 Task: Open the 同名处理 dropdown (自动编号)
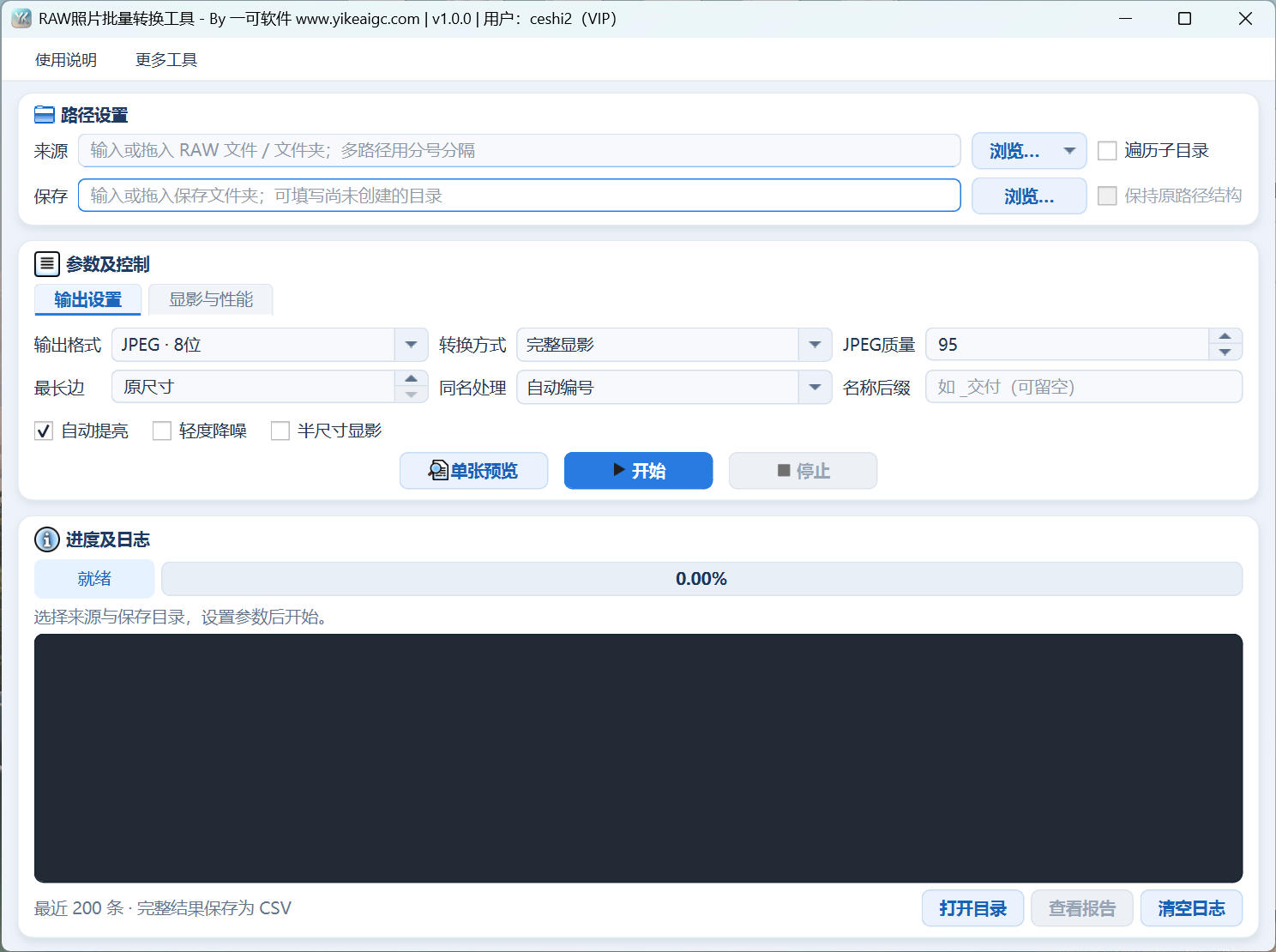(x=674, y=388)
